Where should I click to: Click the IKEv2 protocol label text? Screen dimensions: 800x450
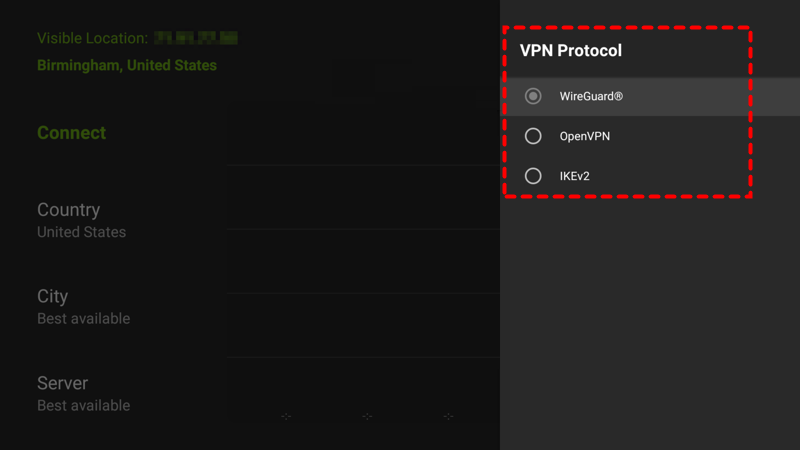(575, 176)
